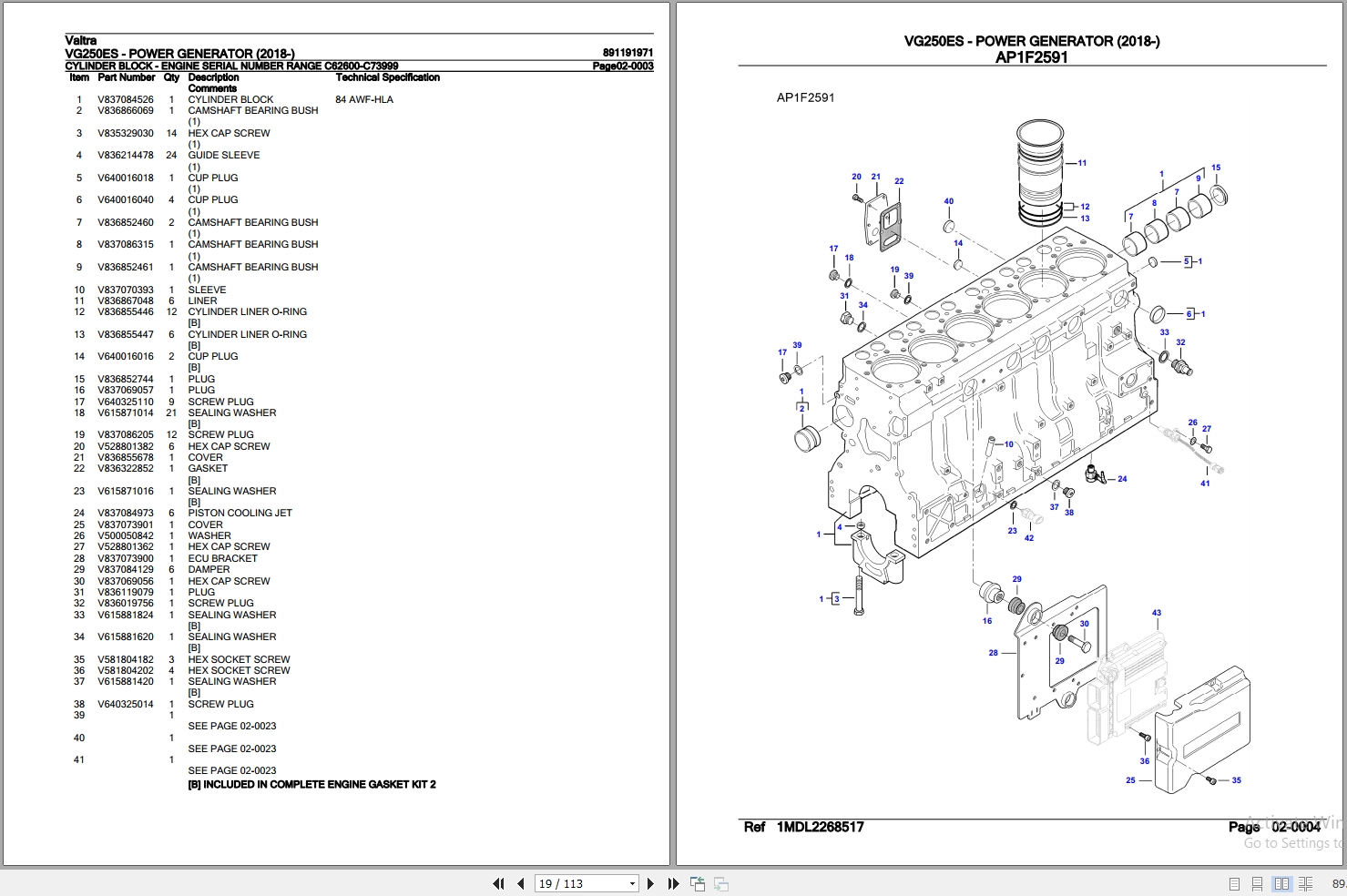Viewport: 1347px width, 896px height.
Task: Open the page number dropdown arrow
Action: 632,883
